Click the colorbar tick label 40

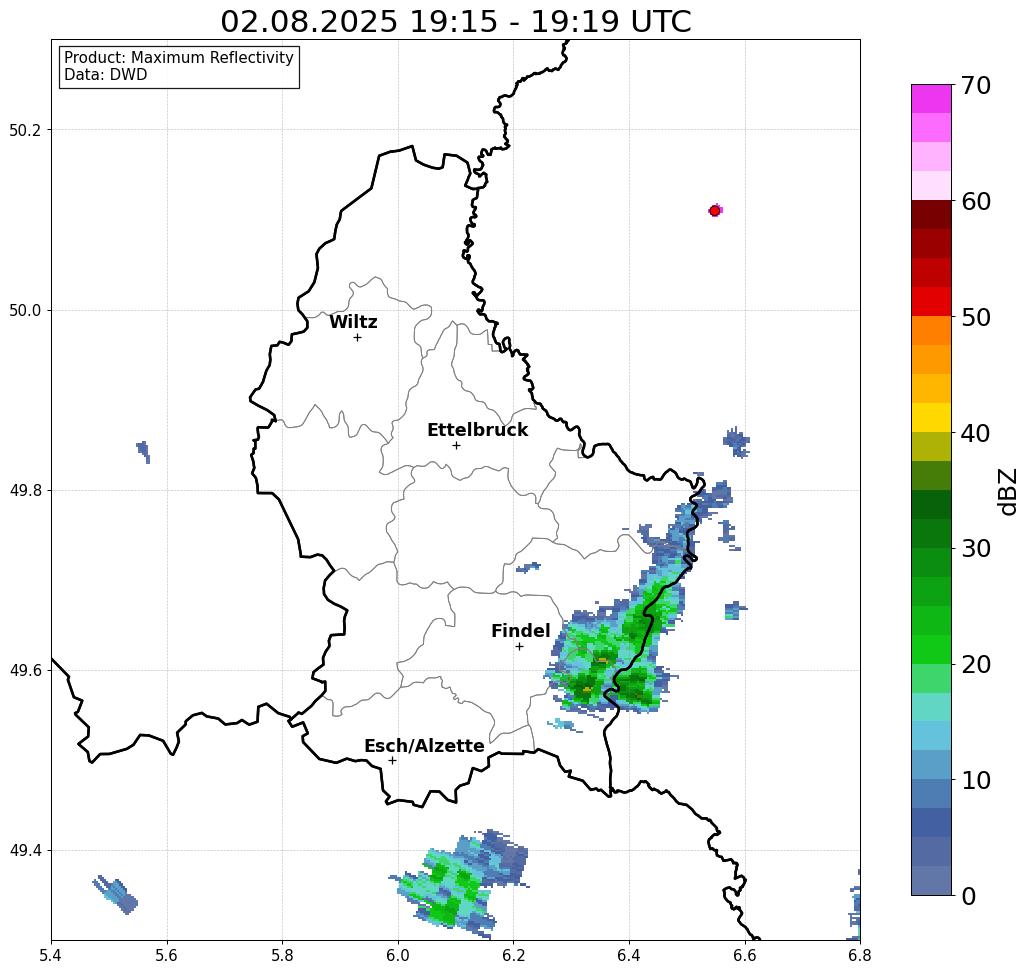(x=976, y=433)
